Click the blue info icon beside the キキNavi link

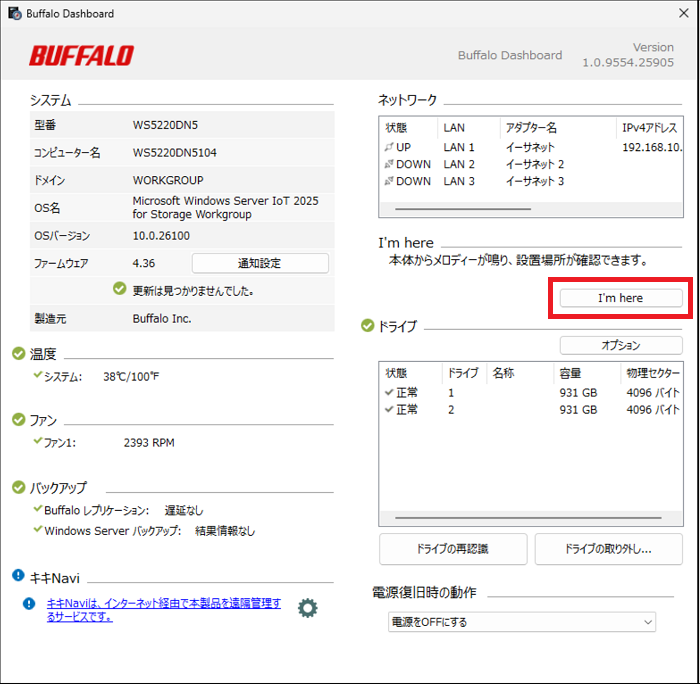point(29,604)
